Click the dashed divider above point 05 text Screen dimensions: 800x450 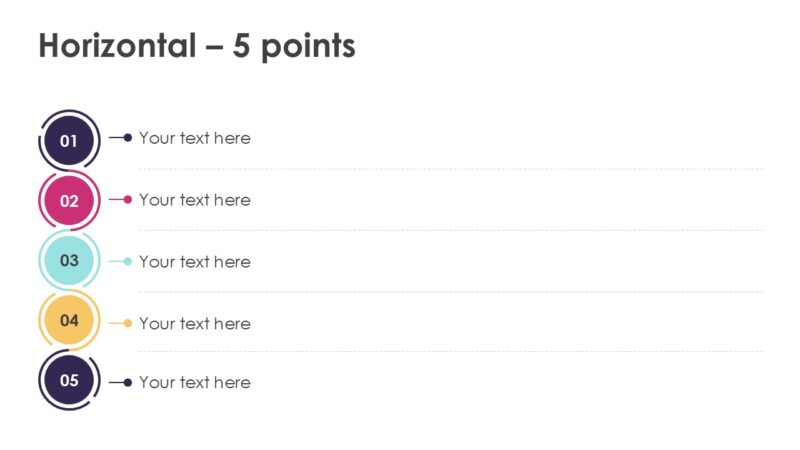point(450,351)
